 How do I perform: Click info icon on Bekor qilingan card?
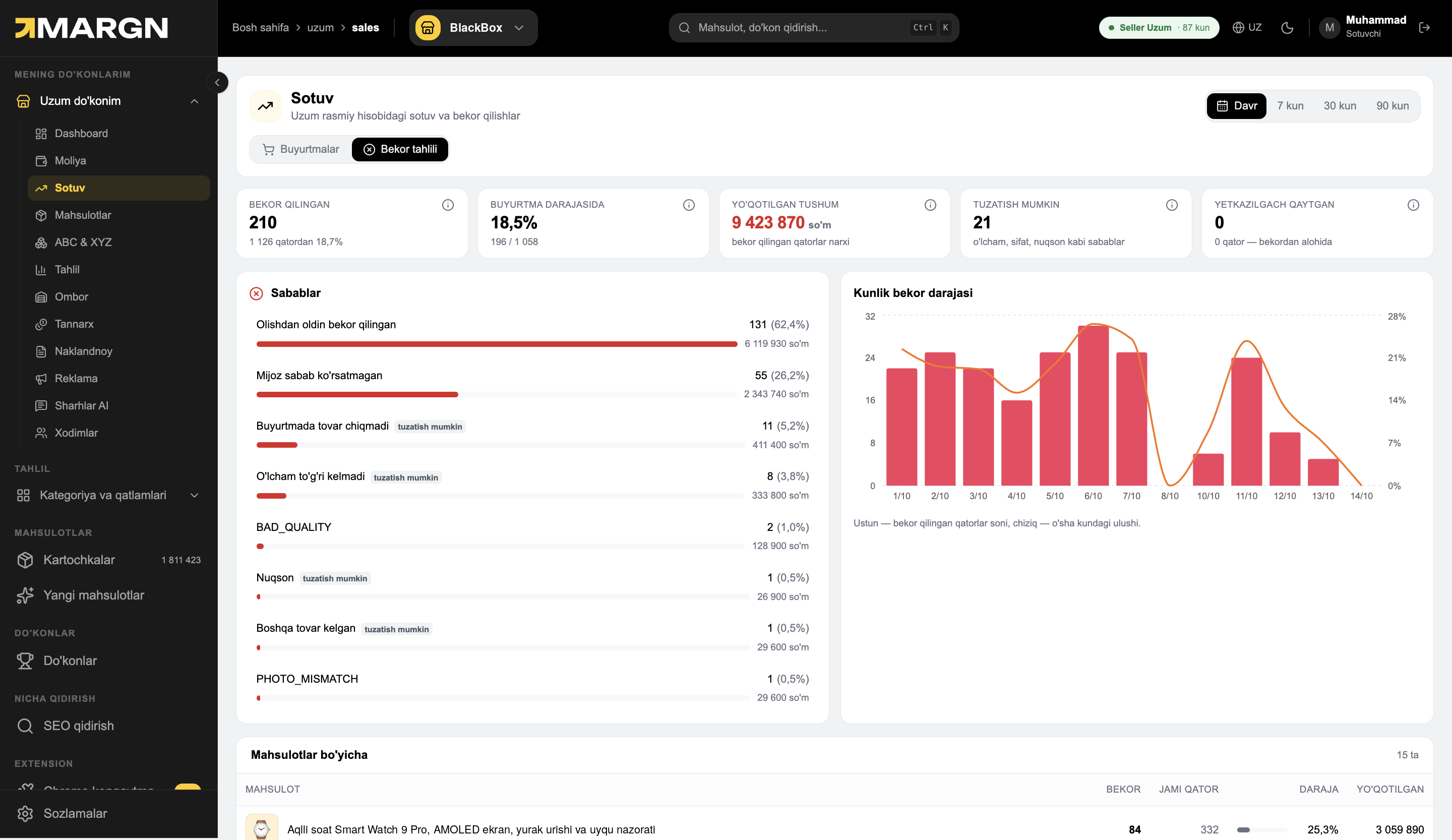tap(448, 205)
